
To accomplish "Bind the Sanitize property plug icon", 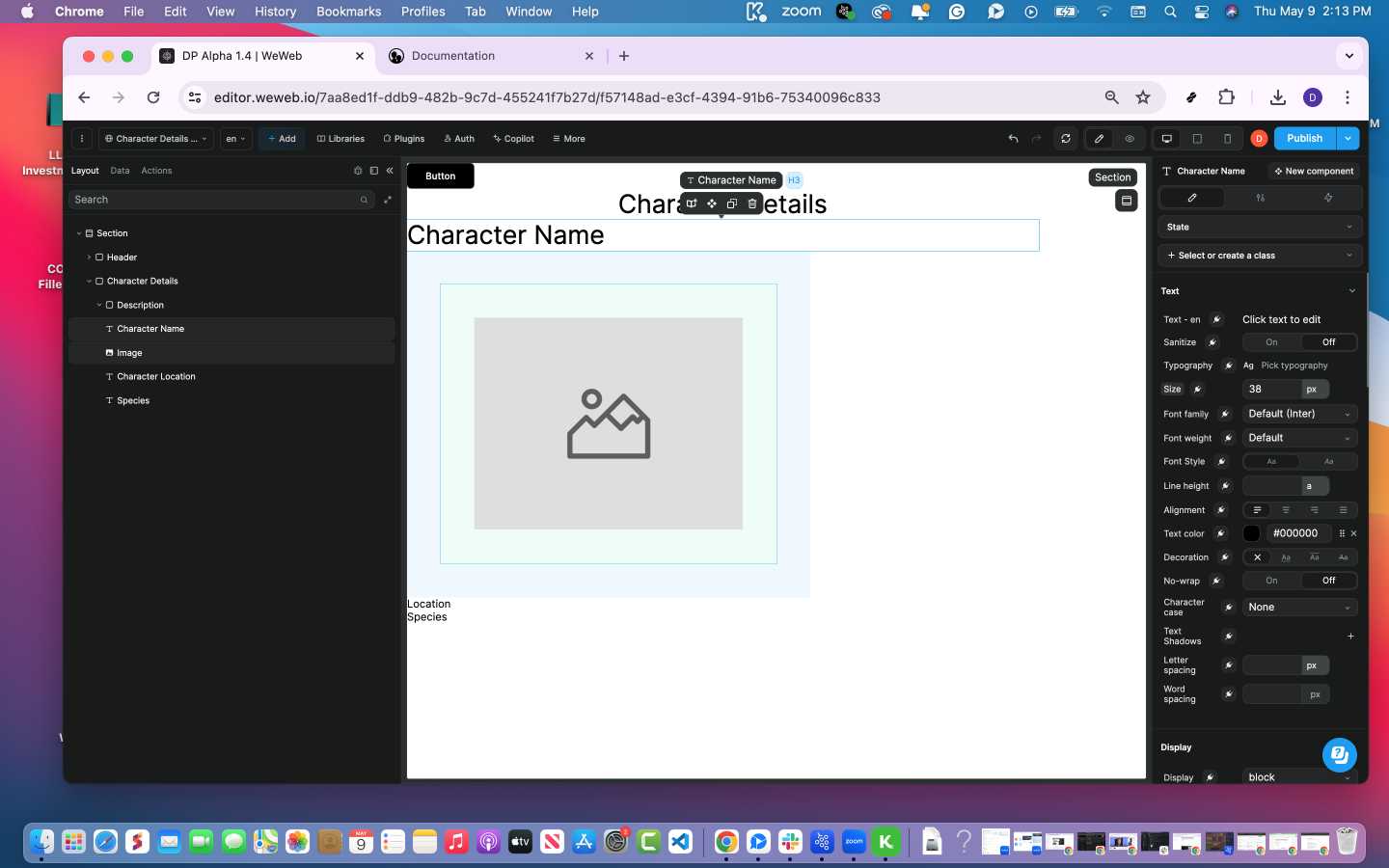I will (x=1212, y=342).
